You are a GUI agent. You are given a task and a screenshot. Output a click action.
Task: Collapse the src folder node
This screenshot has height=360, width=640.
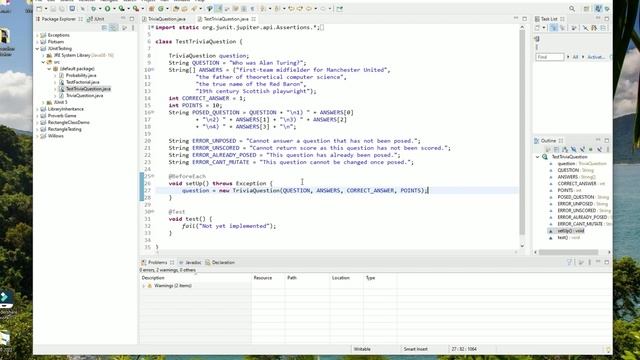point(43,62)
